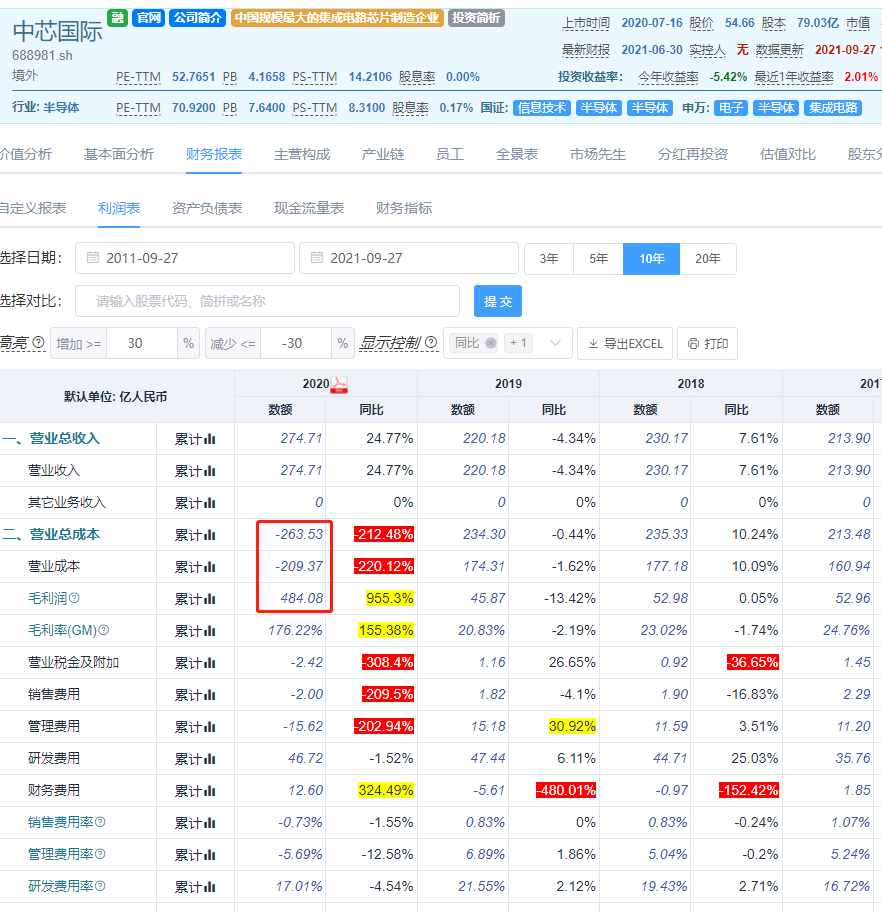Expand the 显示控制 dropdown arrow
882x912 pixels.
point(556,343)
